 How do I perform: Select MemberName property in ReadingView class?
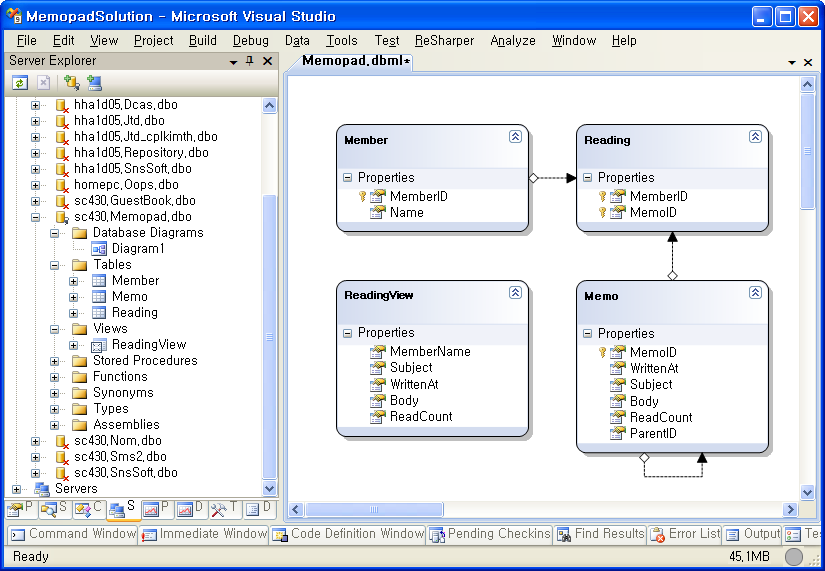click(430, 352)
